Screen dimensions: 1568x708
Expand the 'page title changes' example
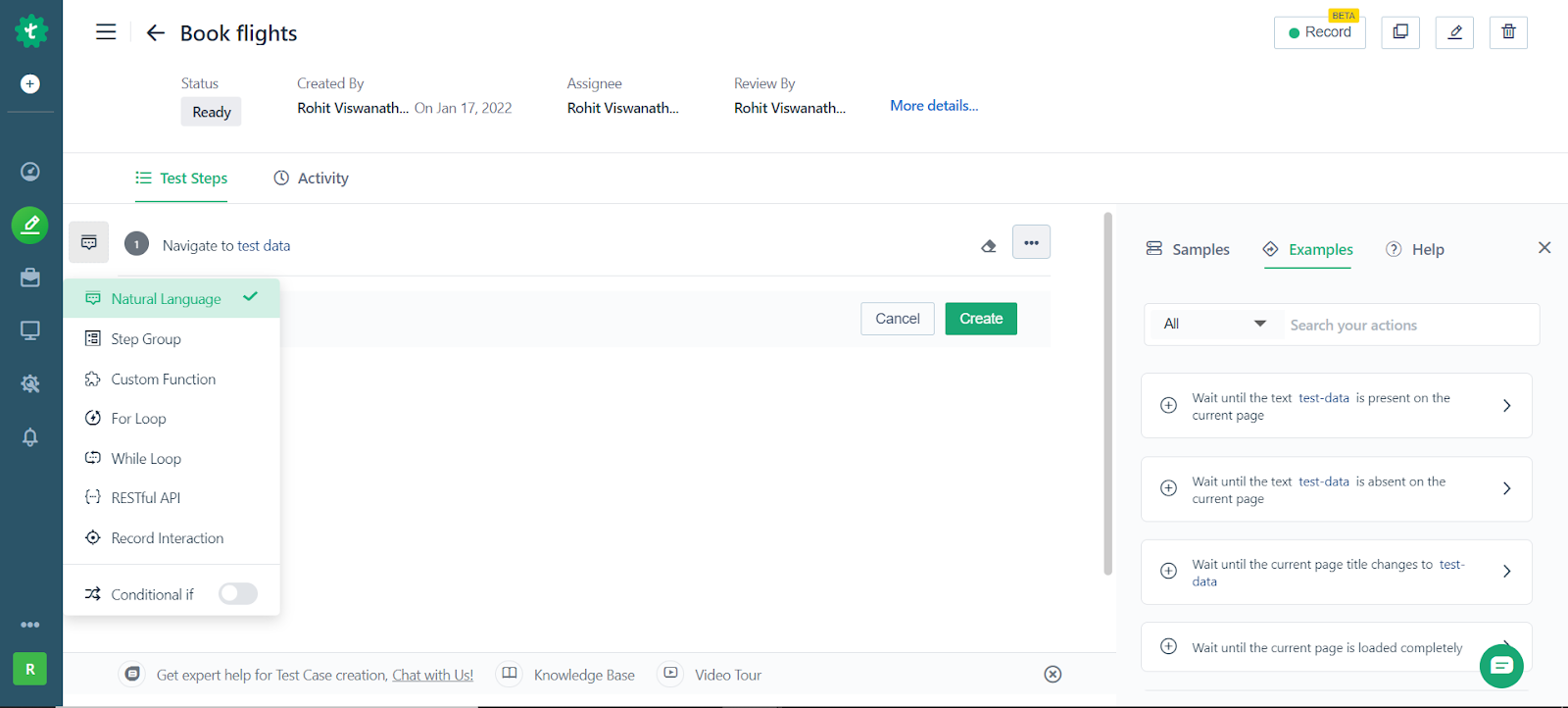click(1507, 572)
